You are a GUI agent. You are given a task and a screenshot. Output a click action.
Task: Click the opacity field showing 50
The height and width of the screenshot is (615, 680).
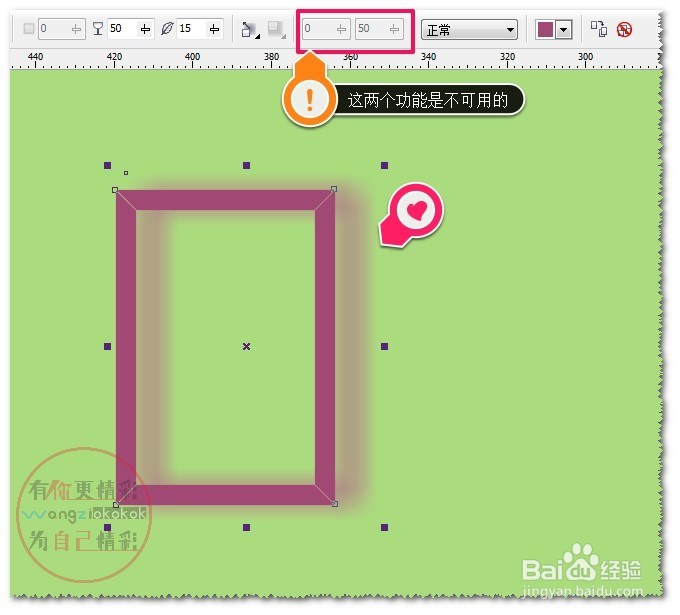coord(131,29)
